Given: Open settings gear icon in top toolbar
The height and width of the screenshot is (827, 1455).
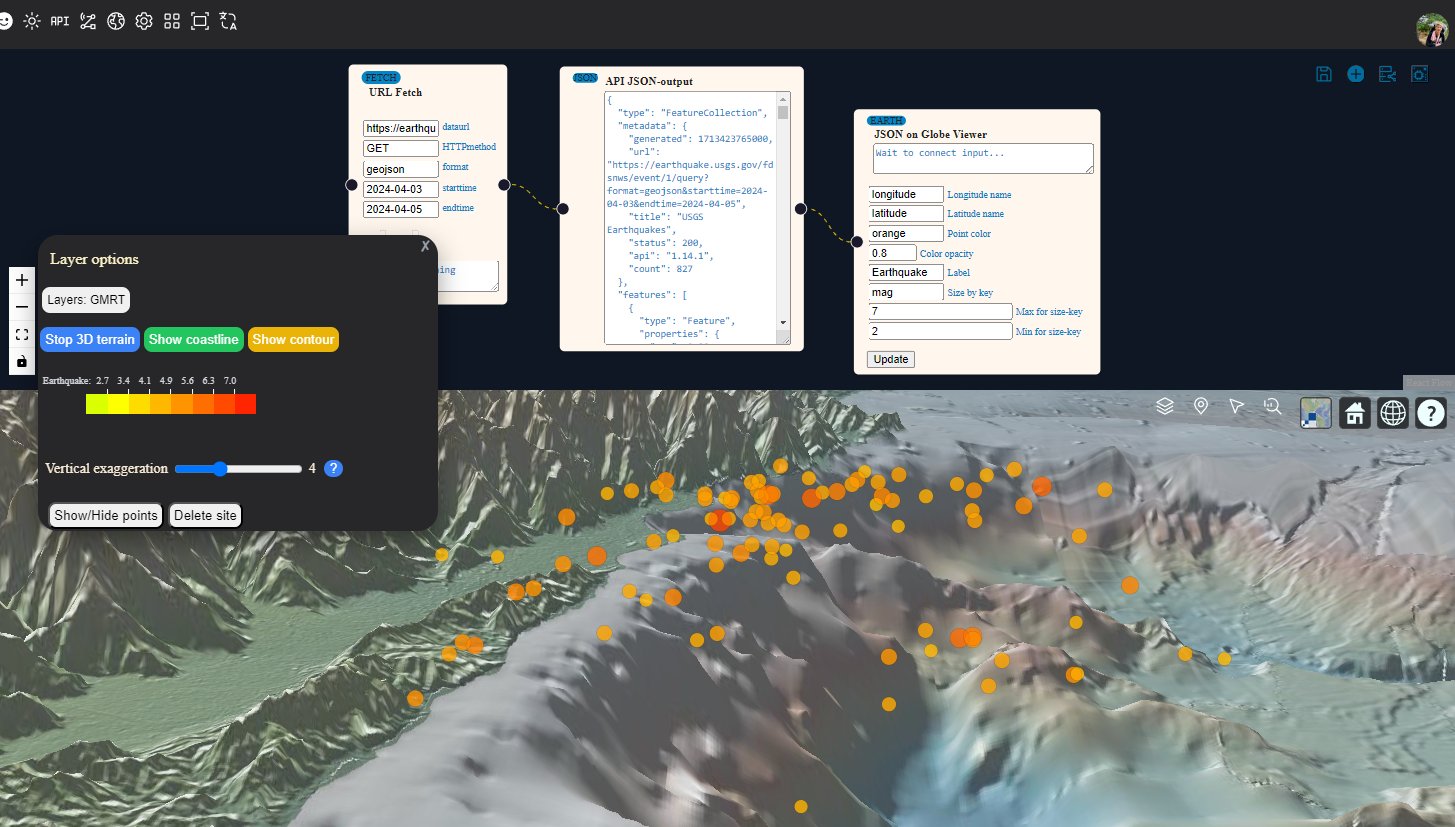Looking at the screenshot, I should tap(144, 20).
